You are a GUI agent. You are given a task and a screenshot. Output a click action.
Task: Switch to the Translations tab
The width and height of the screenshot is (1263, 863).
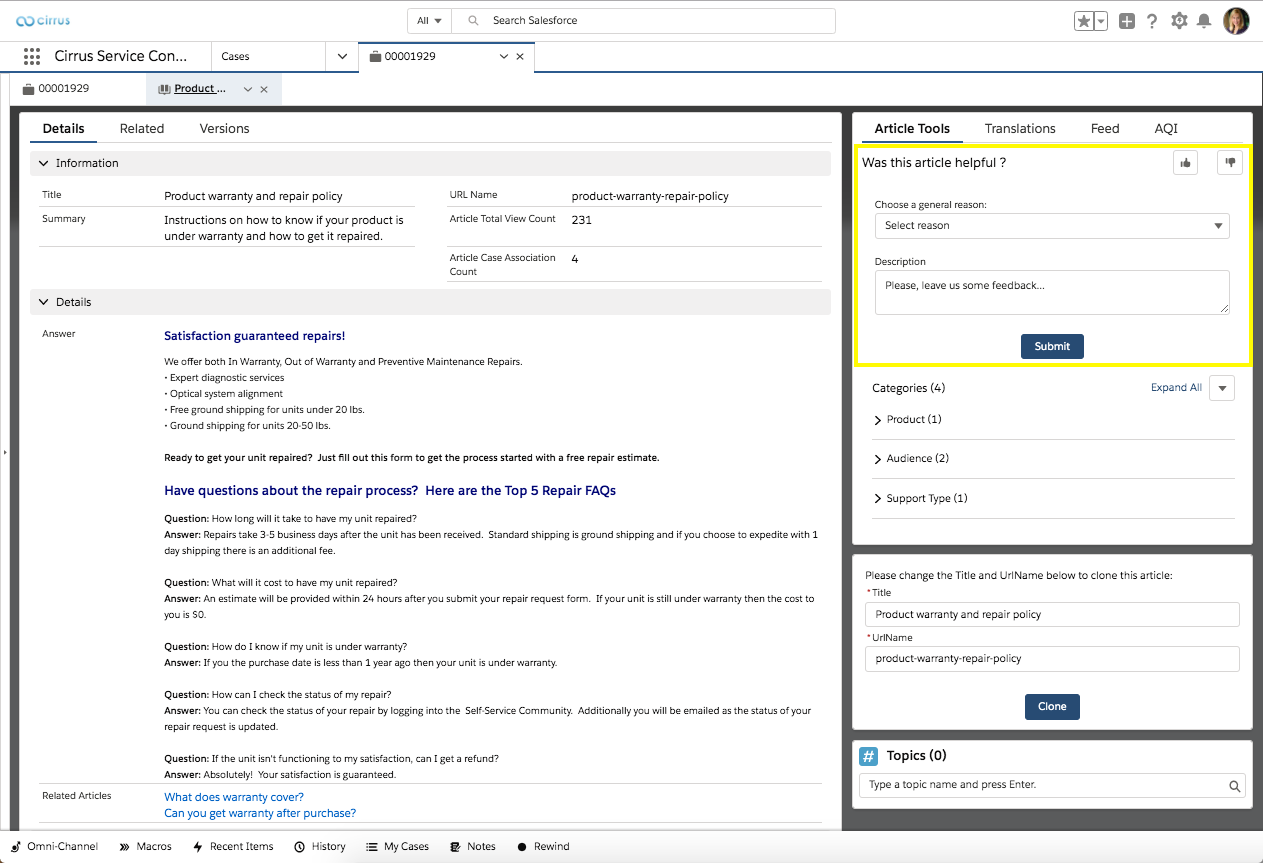pos(1020,128)
